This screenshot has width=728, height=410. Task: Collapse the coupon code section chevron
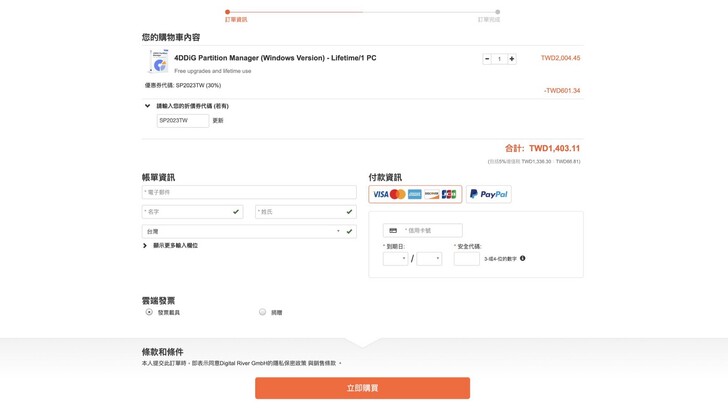coord(147,106)
